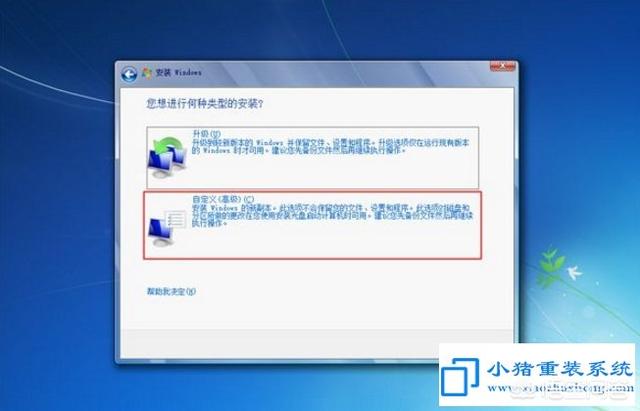Click the gray footer bar of dialog
Screen dimensions: 640x411
coord(280,344)
